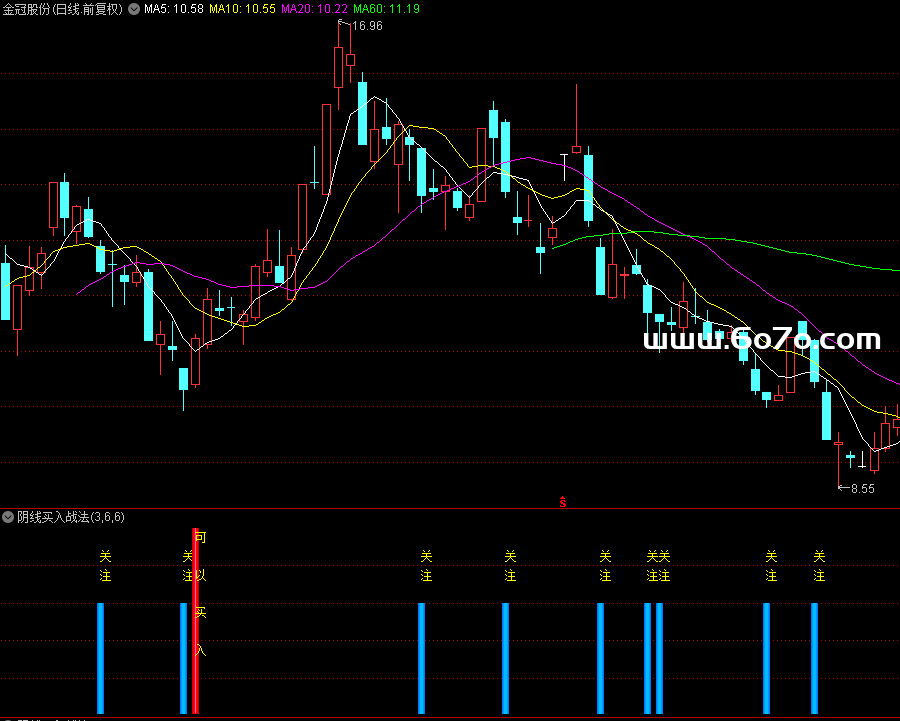Select the yellow MA10: 10.55 label

[x=242, y=9]
